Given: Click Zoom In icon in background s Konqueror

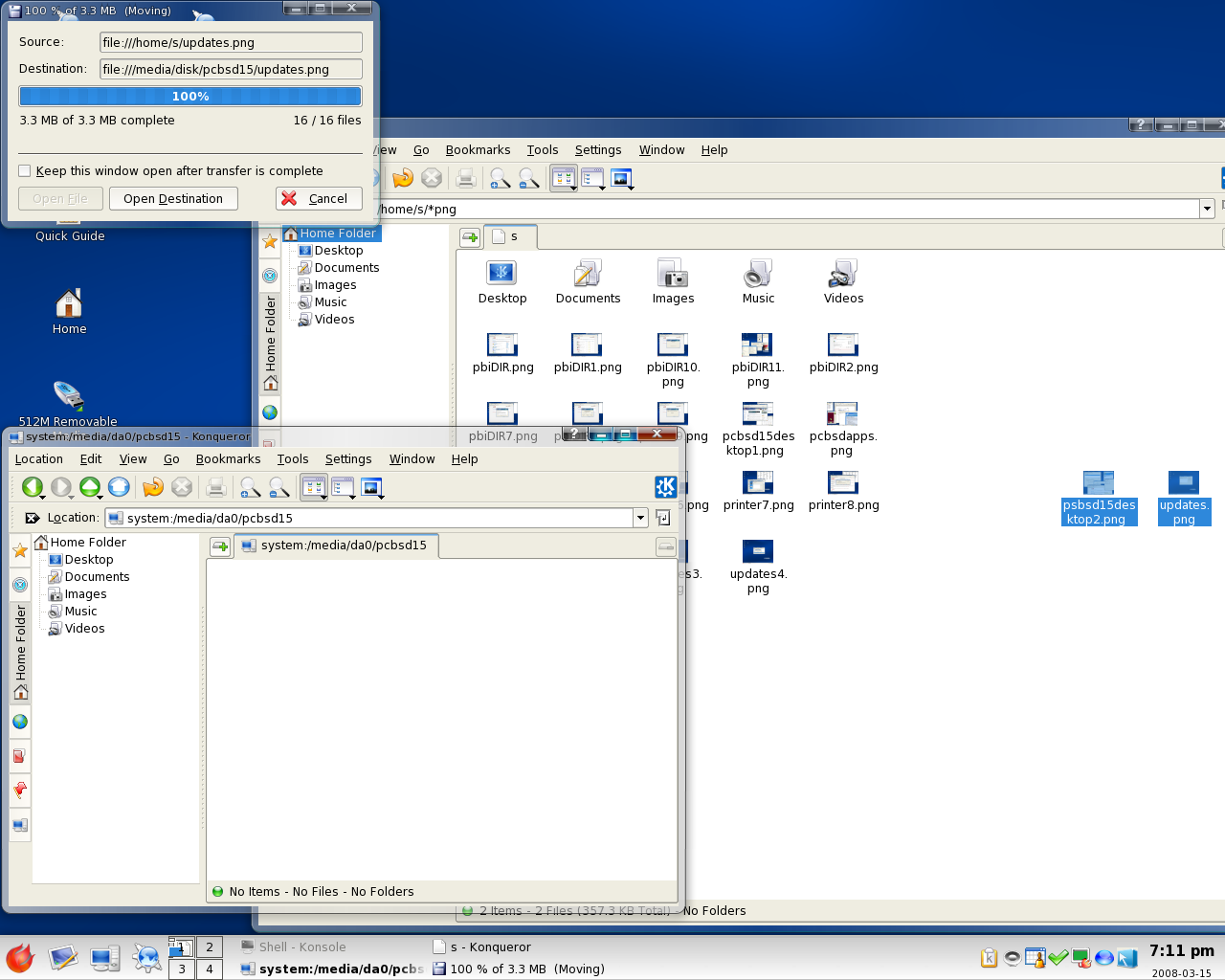Looking at the screenshot, I should (x=500, y=178).
